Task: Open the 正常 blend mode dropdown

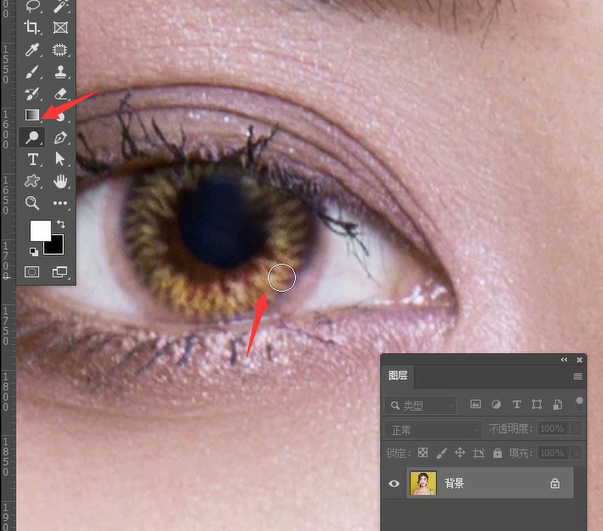Action: click(432, 429)
